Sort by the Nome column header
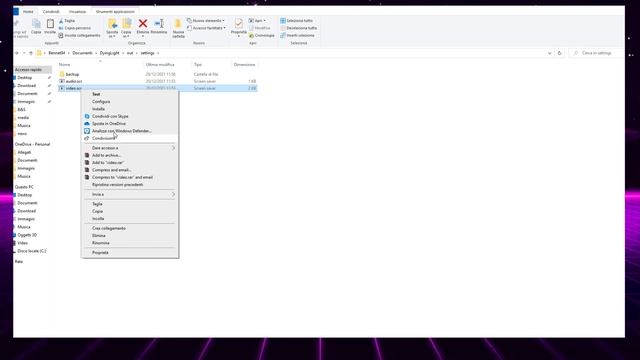Image resolution: width=640 pixels, height=360 pixels. coord(64,64)
